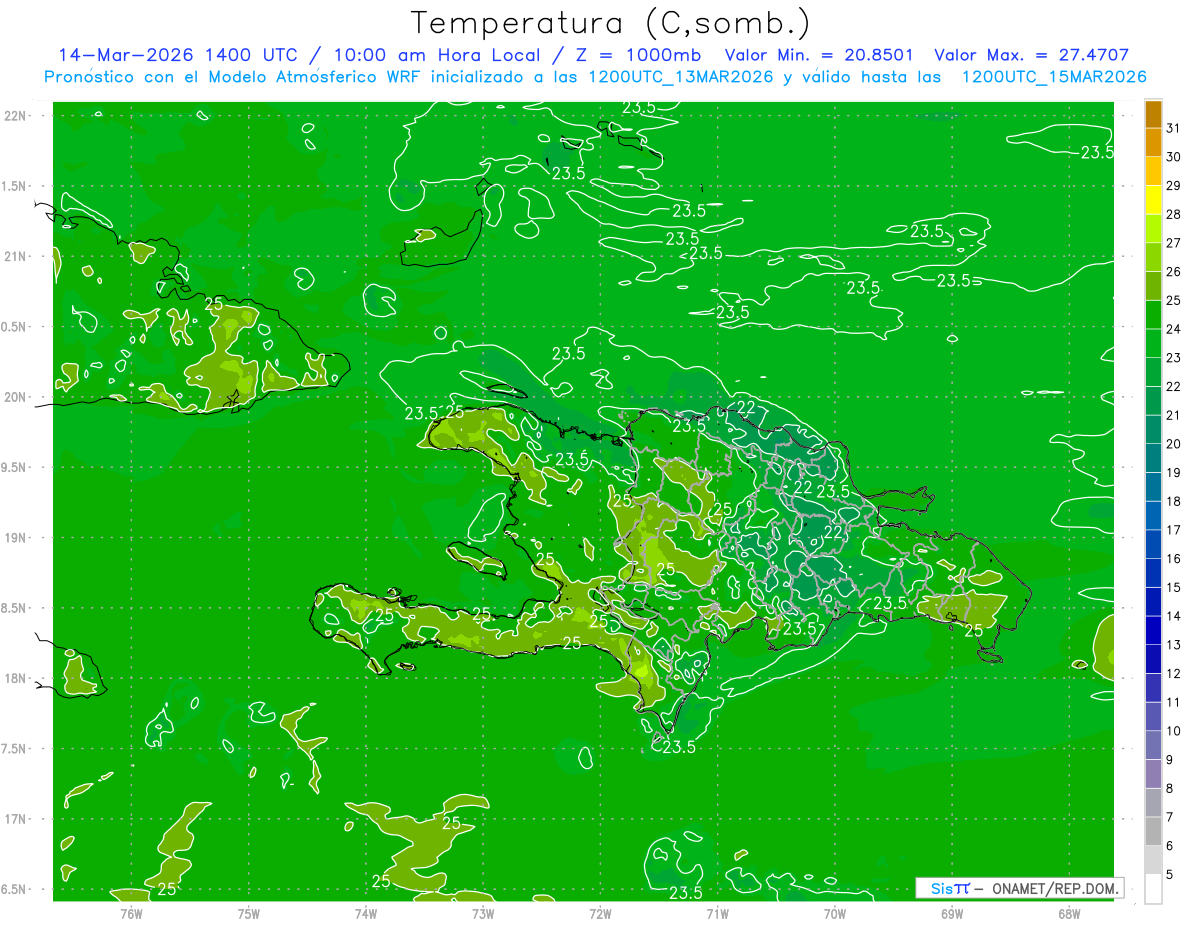Click the colorbar value label "24"
1200x927 pixels.
1174,329
